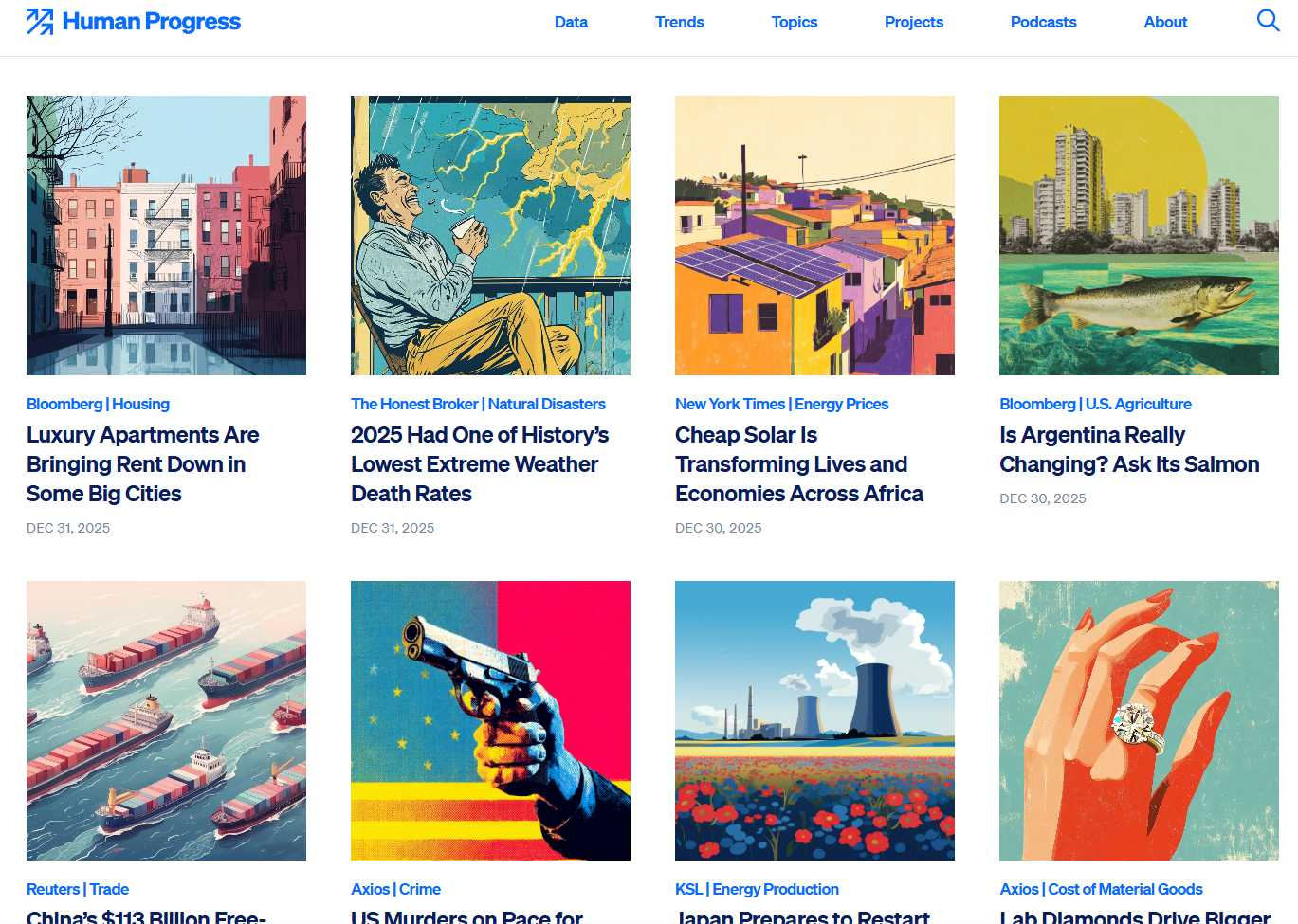Open the search magnifier icon

point(1268,21)
